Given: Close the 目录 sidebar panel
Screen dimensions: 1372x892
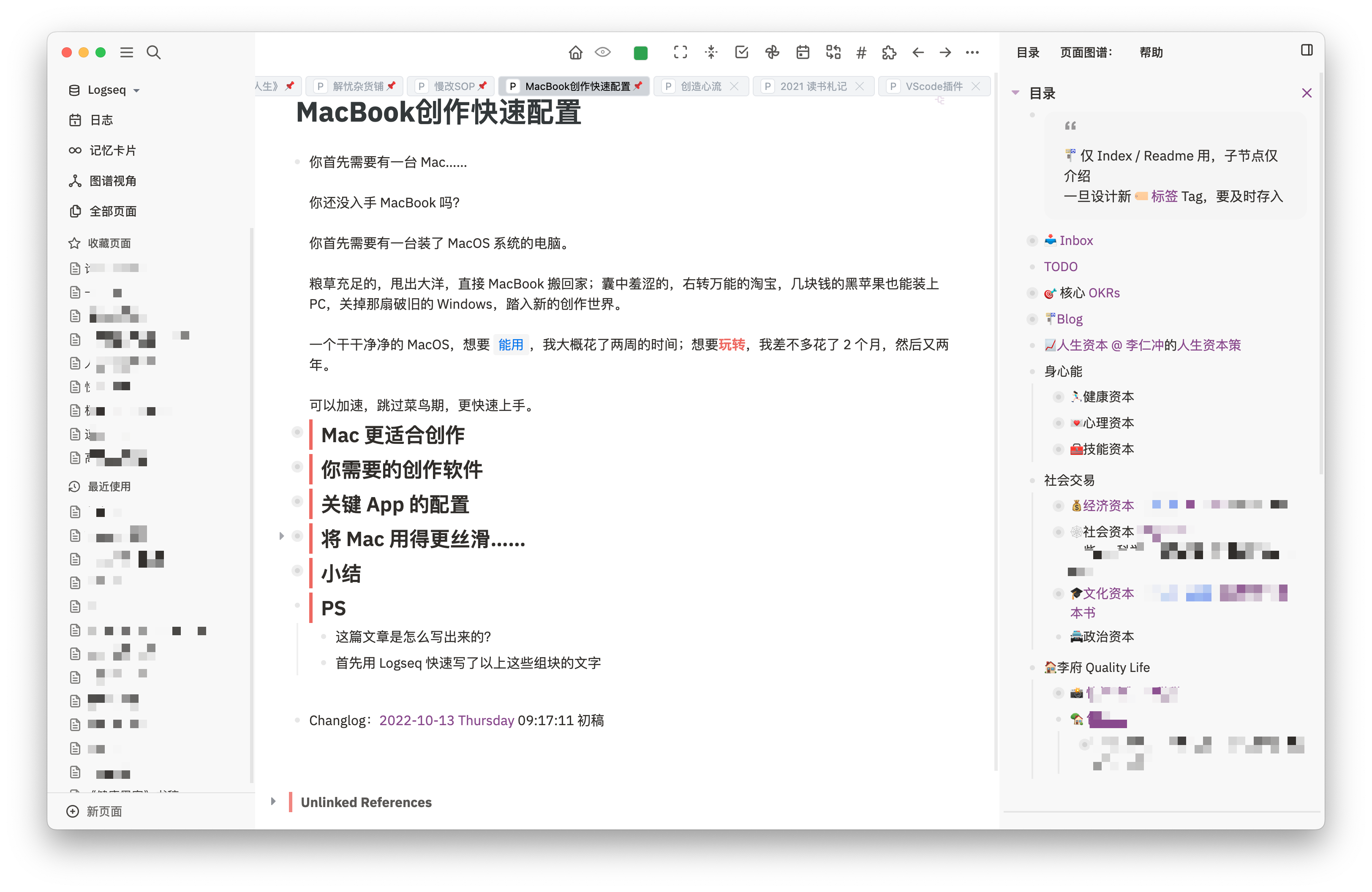Looking at the screenshot, I should pos(1307,93).
